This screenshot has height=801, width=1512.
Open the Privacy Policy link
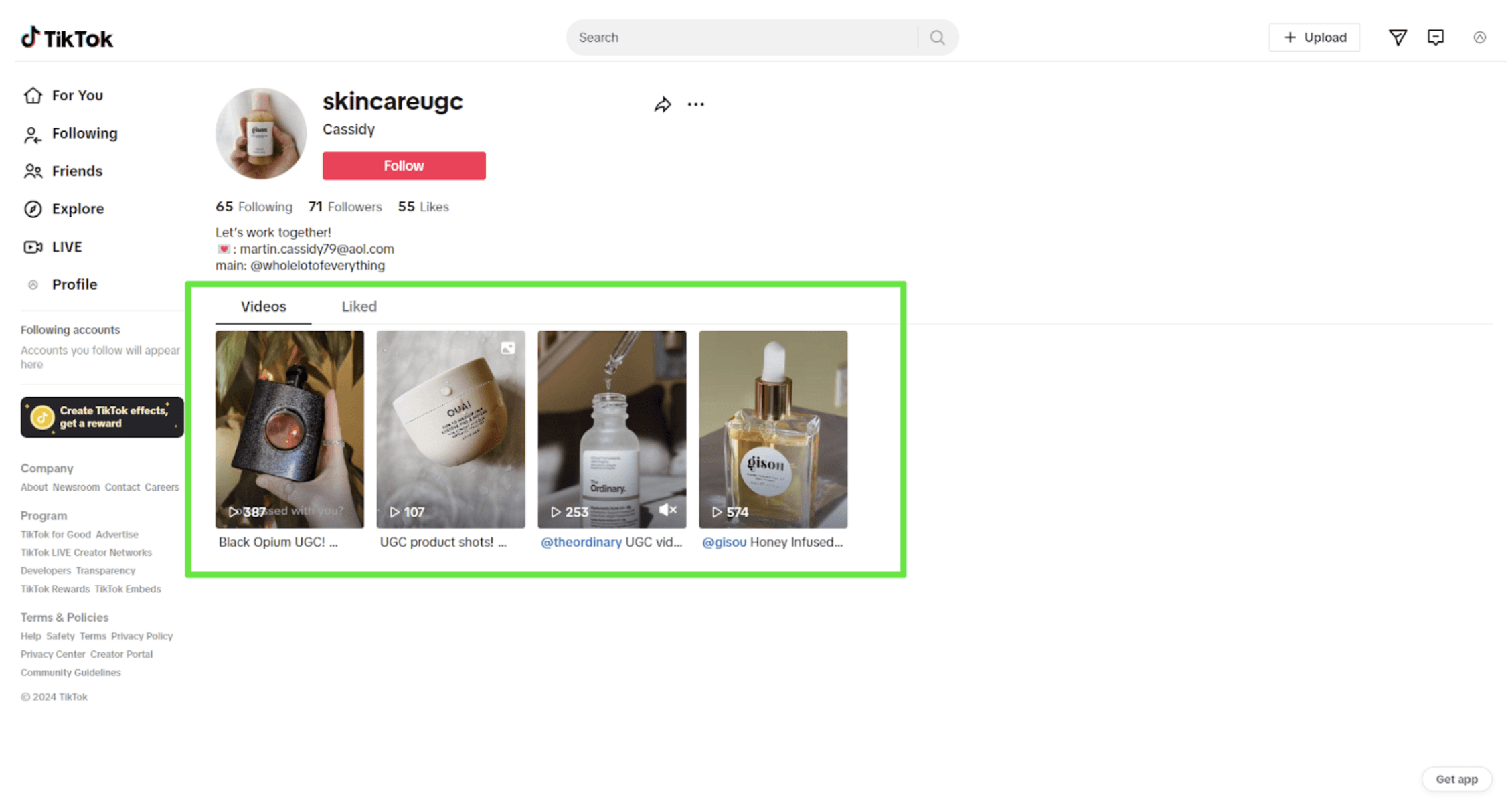click(142, 636)
